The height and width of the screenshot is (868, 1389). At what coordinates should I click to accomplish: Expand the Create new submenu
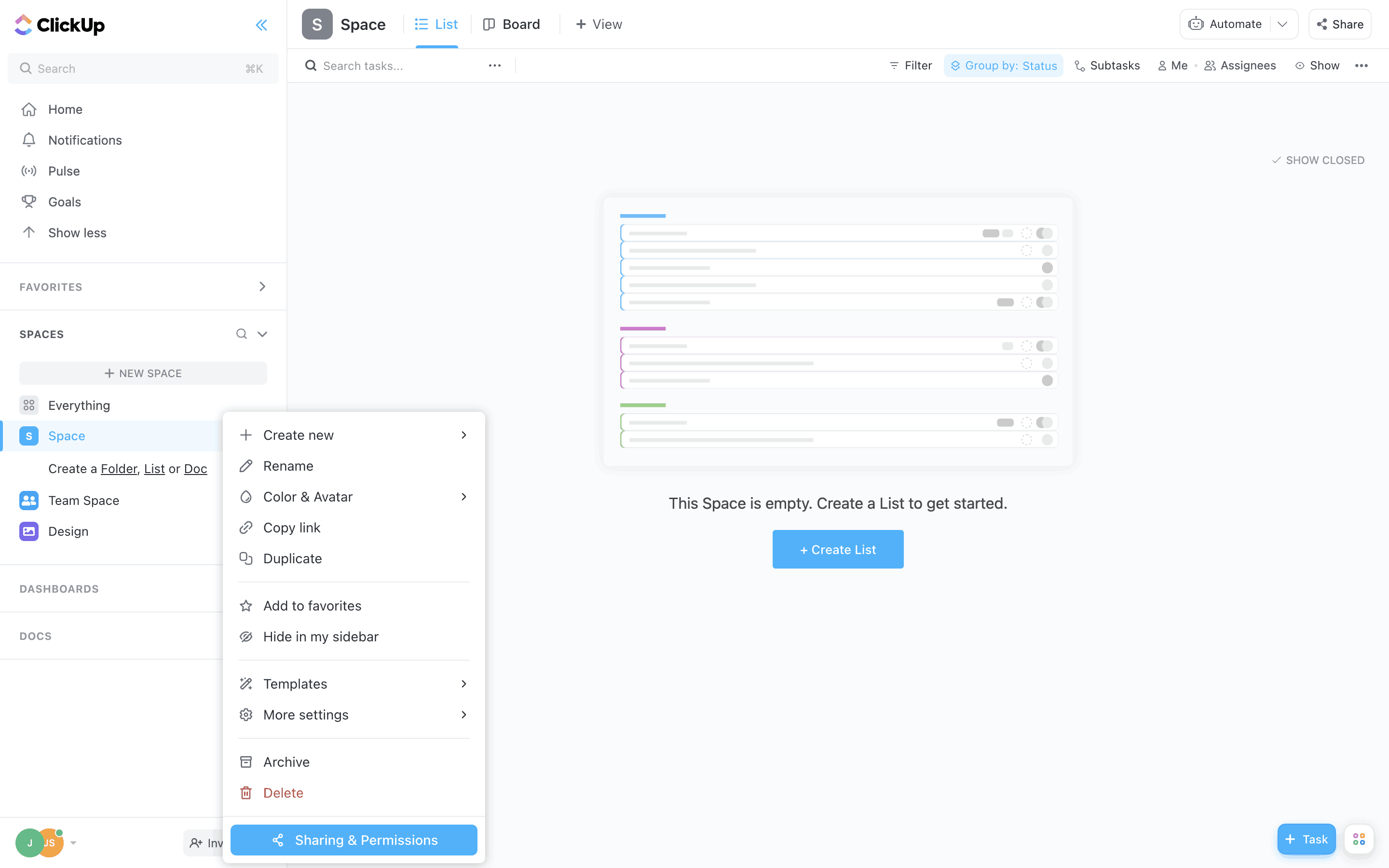click(x=354, y=435)
